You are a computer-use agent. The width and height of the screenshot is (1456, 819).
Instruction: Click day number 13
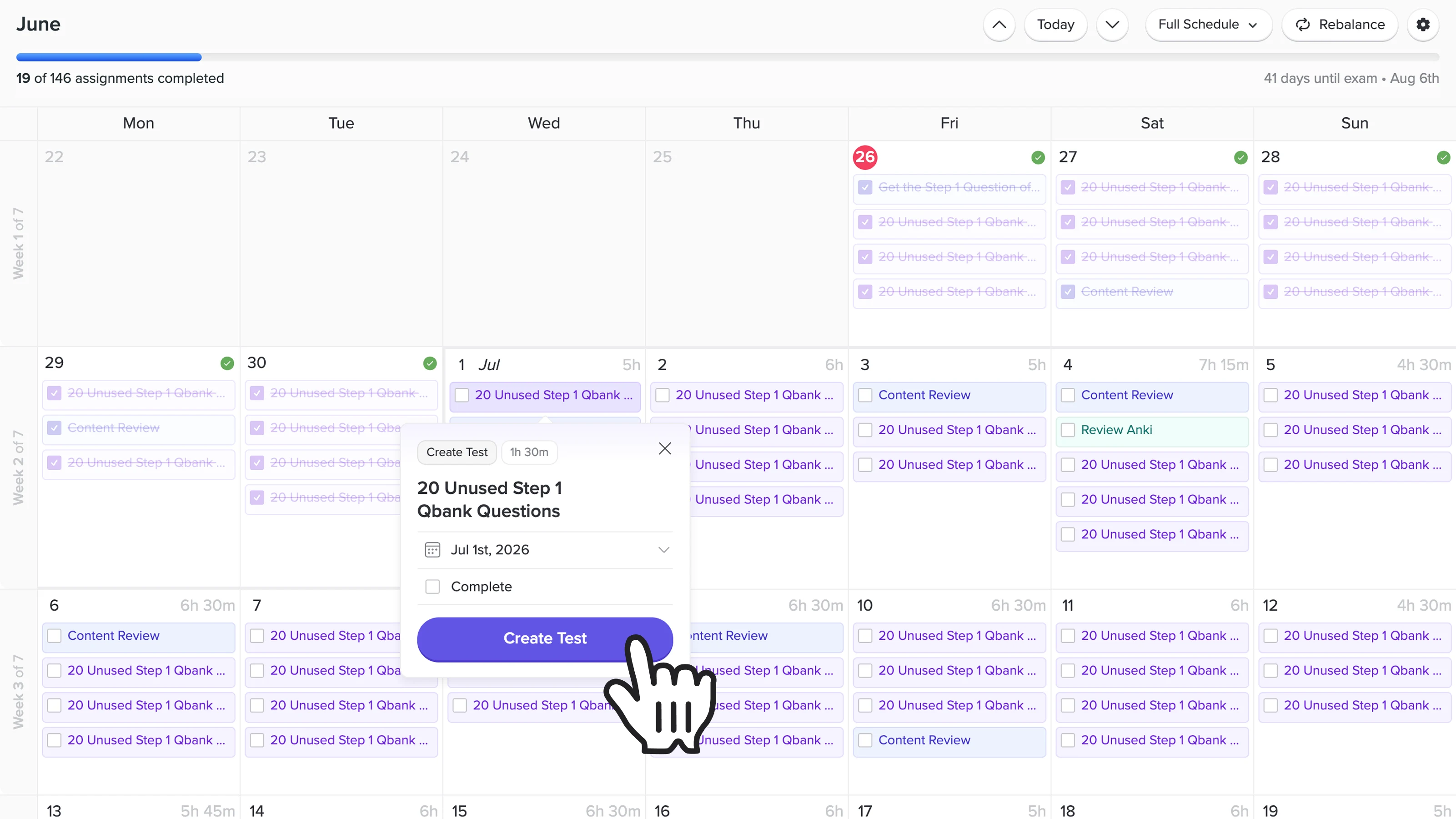[x=54, y=811]
